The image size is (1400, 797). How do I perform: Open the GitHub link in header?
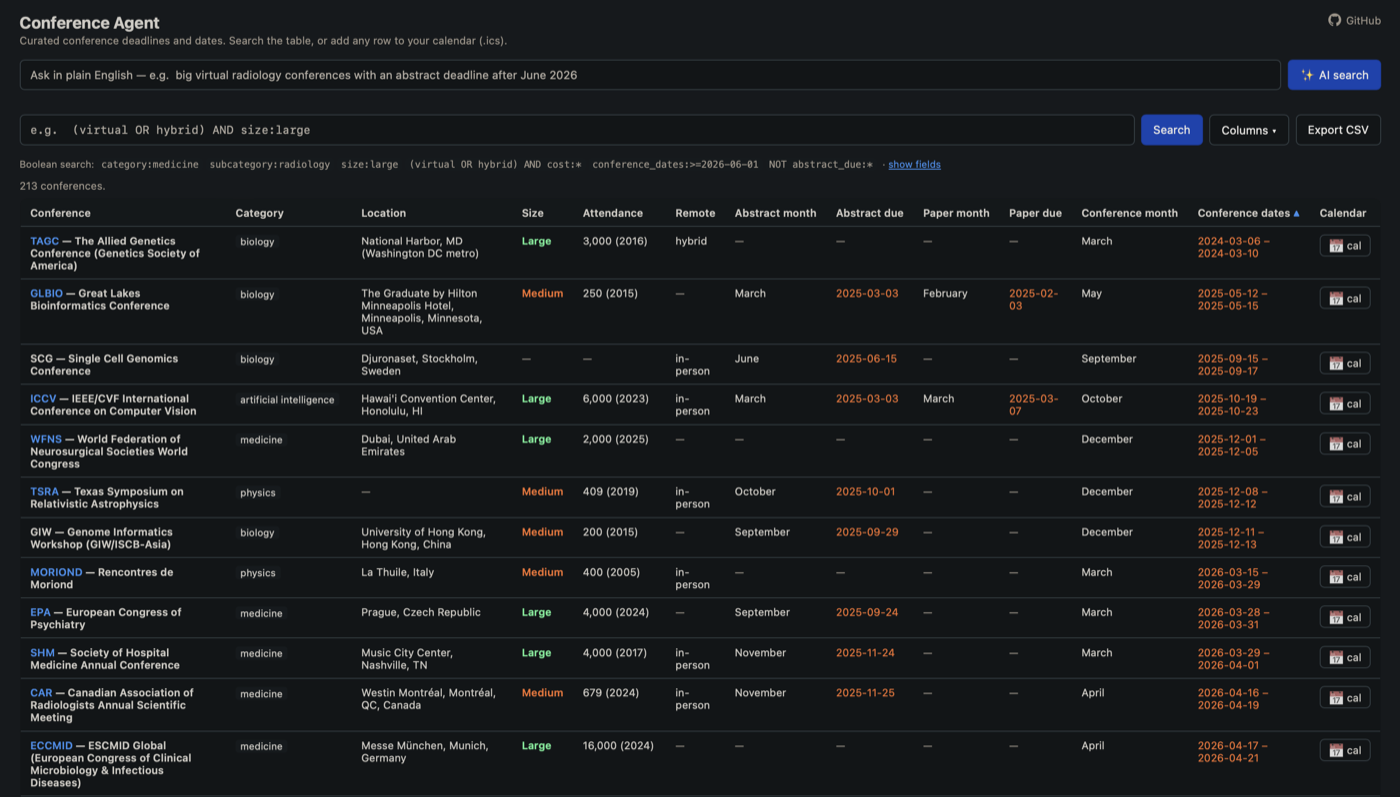(x=1354, y=20)
